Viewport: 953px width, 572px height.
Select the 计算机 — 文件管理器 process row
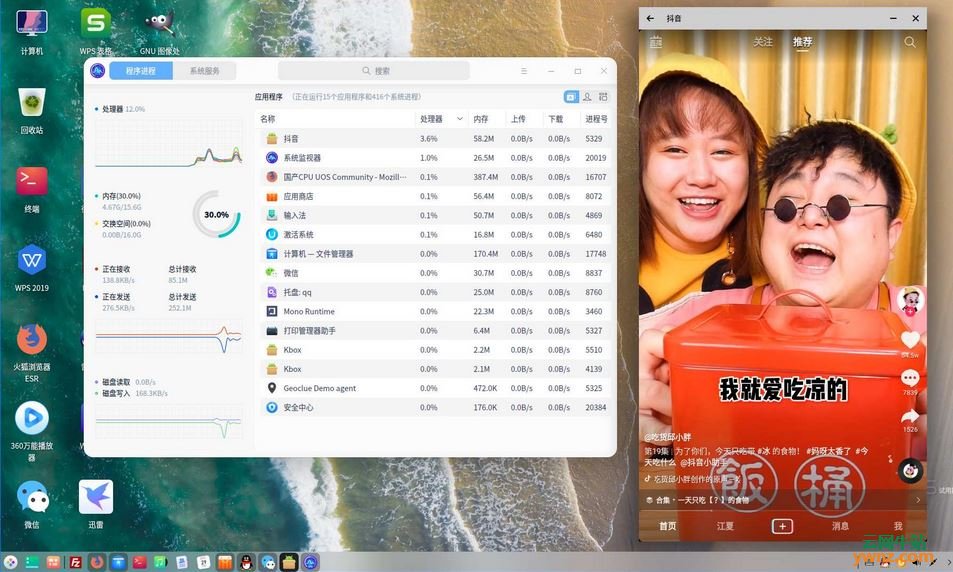pos(435,254)
